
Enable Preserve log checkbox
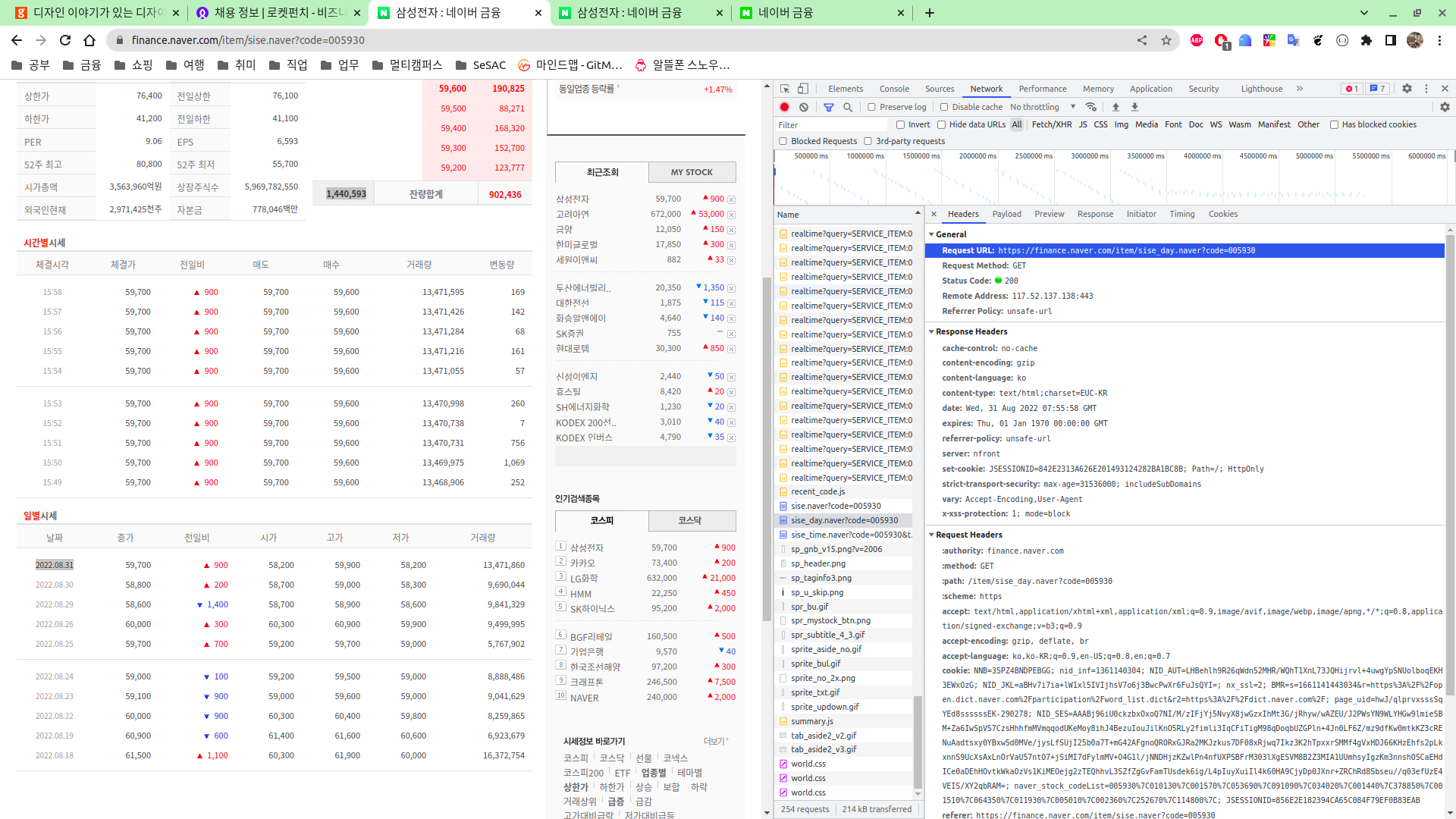(x=872, y=107)
